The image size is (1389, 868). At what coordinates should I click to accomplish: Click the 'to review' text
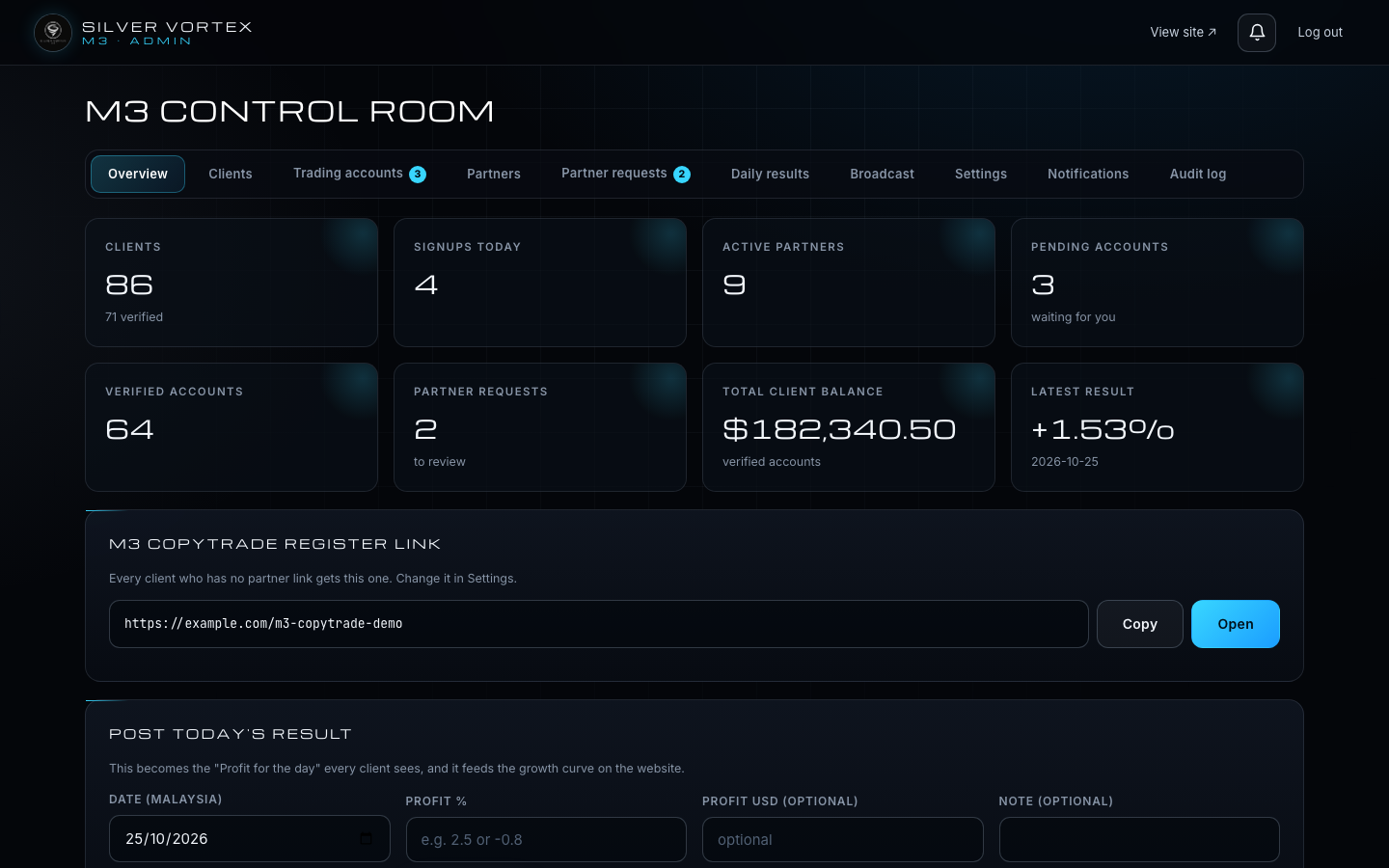(x=440, y=462)
